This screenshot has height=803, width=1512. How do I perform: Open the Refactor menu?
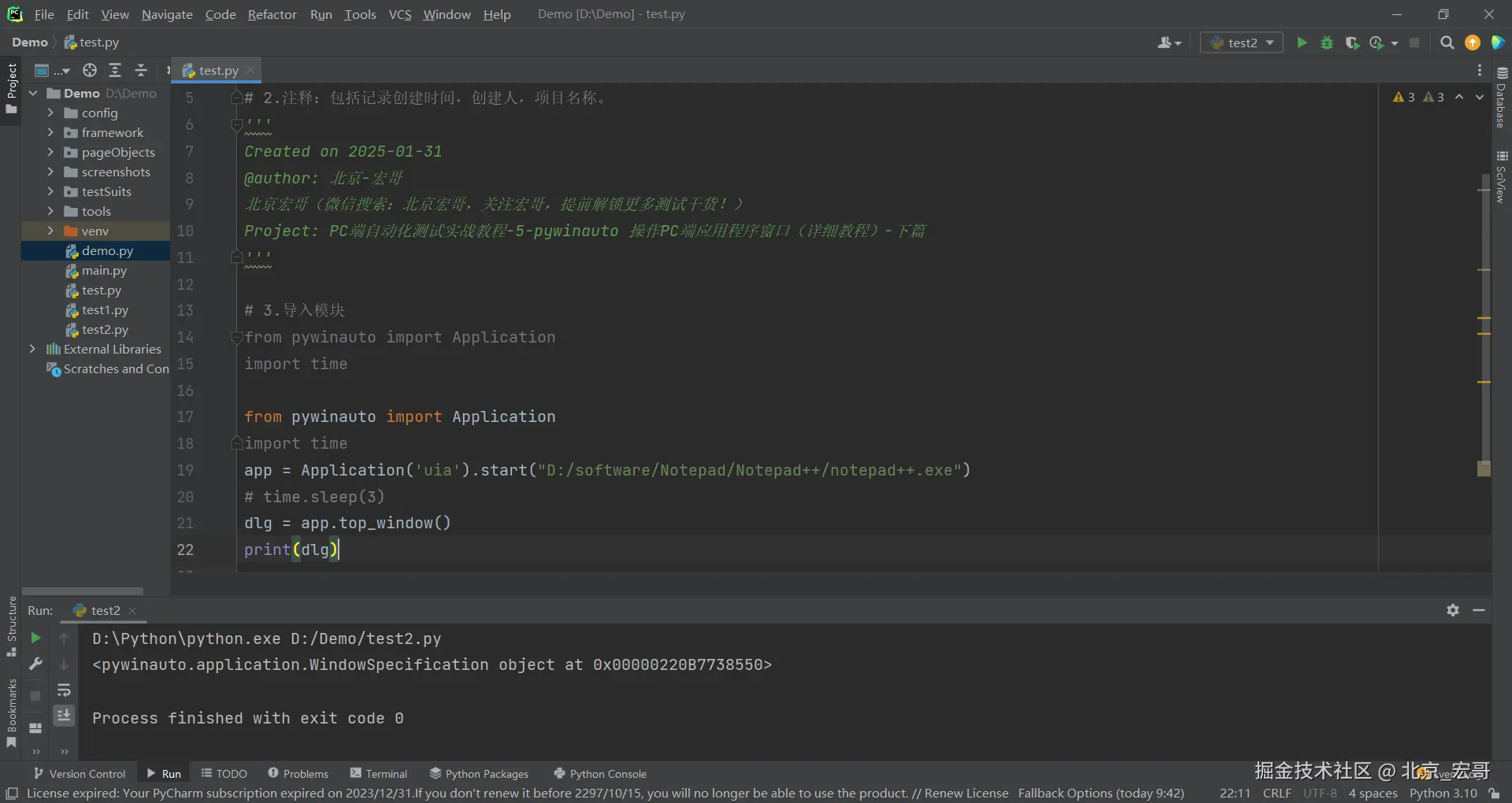coord(272,14)
